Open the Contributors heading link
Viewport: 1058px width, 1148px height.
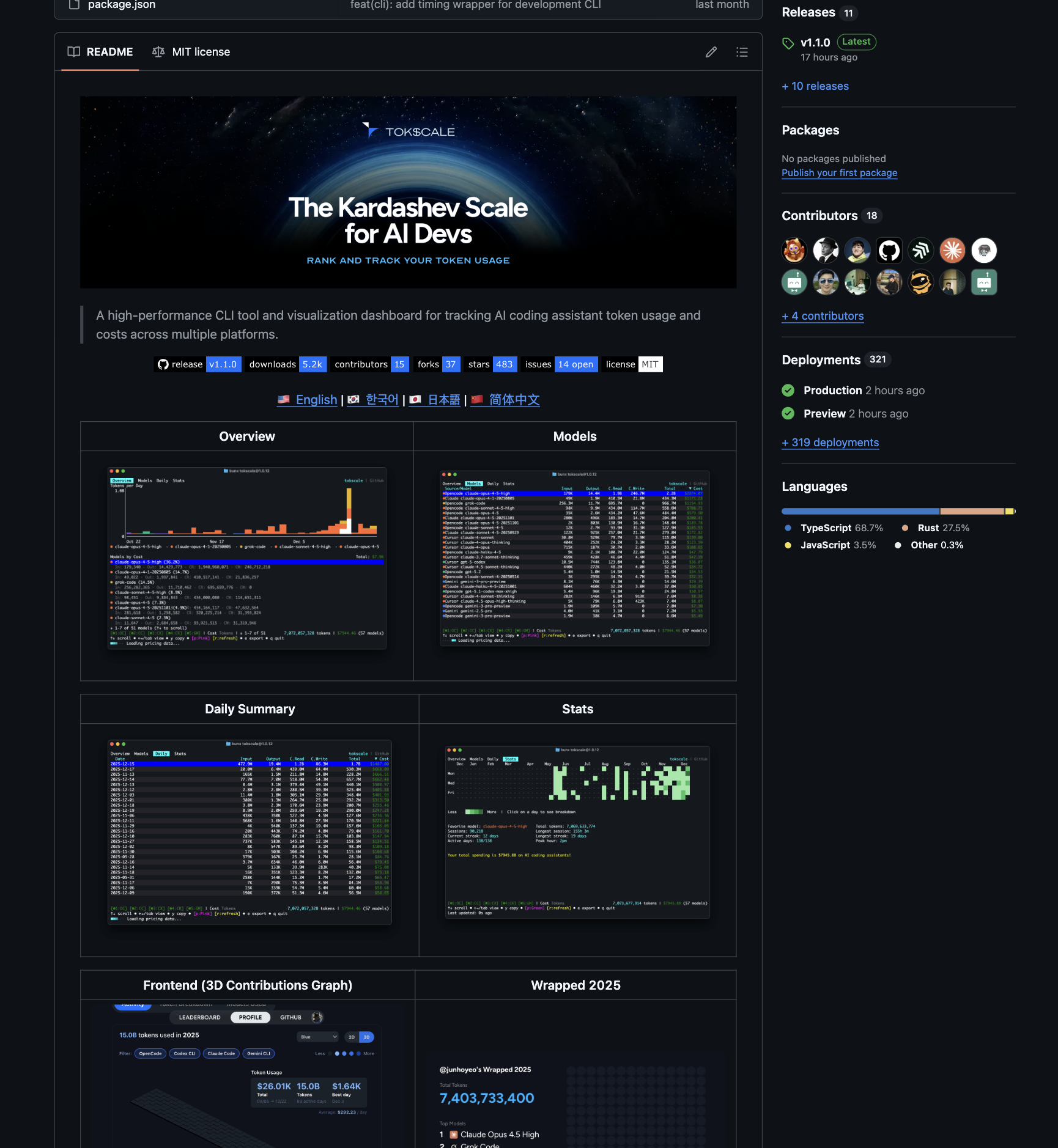pos(819,216)
